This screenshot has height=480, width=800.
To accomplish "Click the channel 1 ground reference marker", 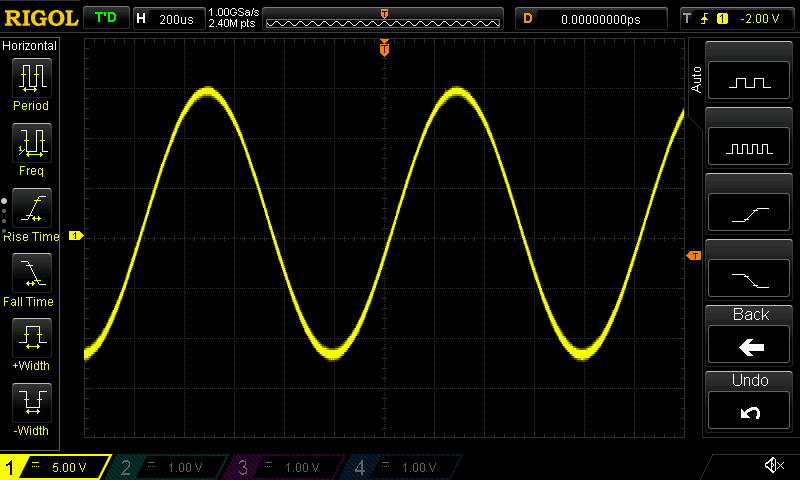I will pyautogui.click(x=76, y=236).
